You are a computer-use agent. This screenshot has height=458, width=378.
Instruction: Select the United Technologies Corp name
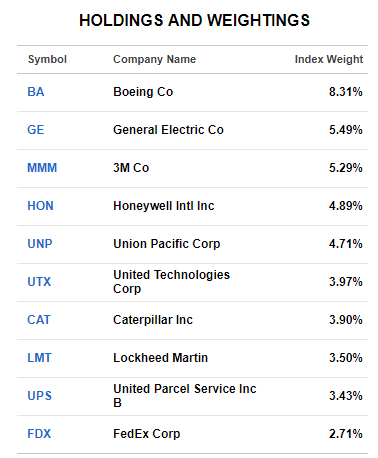(171, 282)
